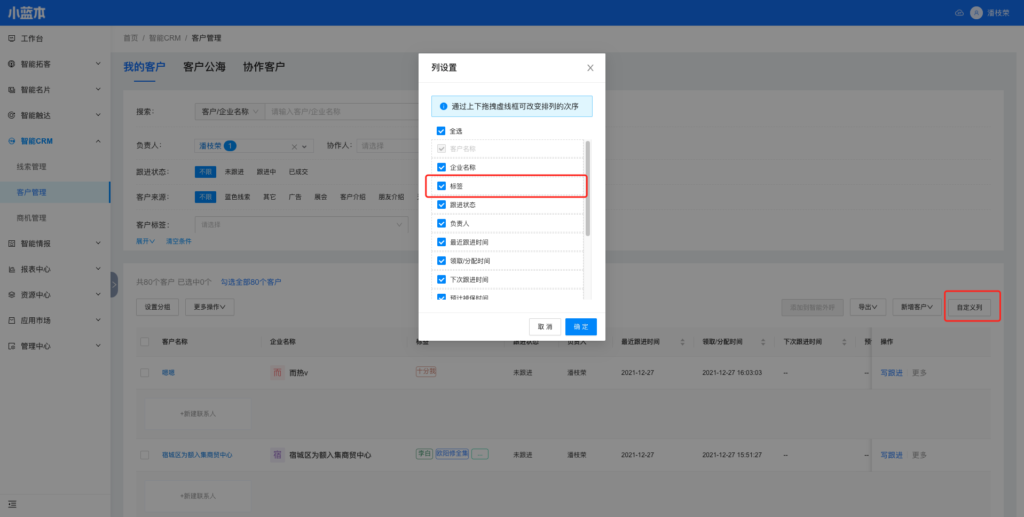1024x517 pixels.
Task: Click the column list scrollbar in dialog
Action: coord(587,190)
